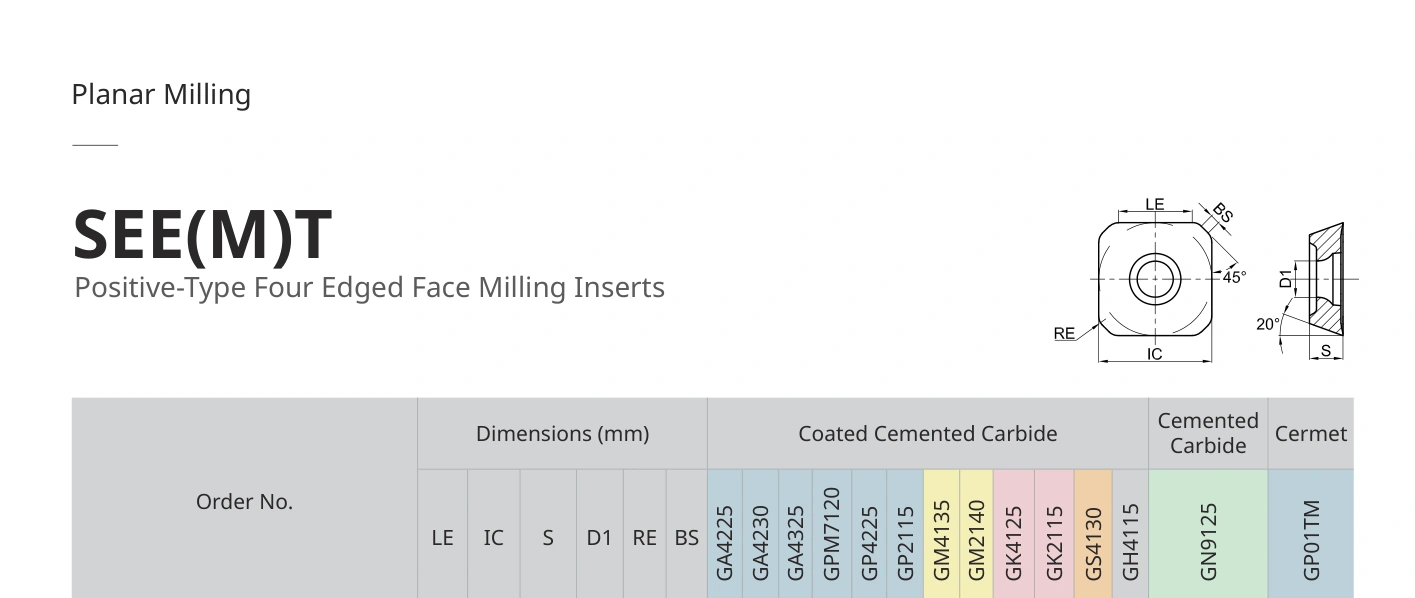Click the Dimensions (mm) header cell
The height and width of the screenshot is (598, 1415).
[x=562, y=434]
